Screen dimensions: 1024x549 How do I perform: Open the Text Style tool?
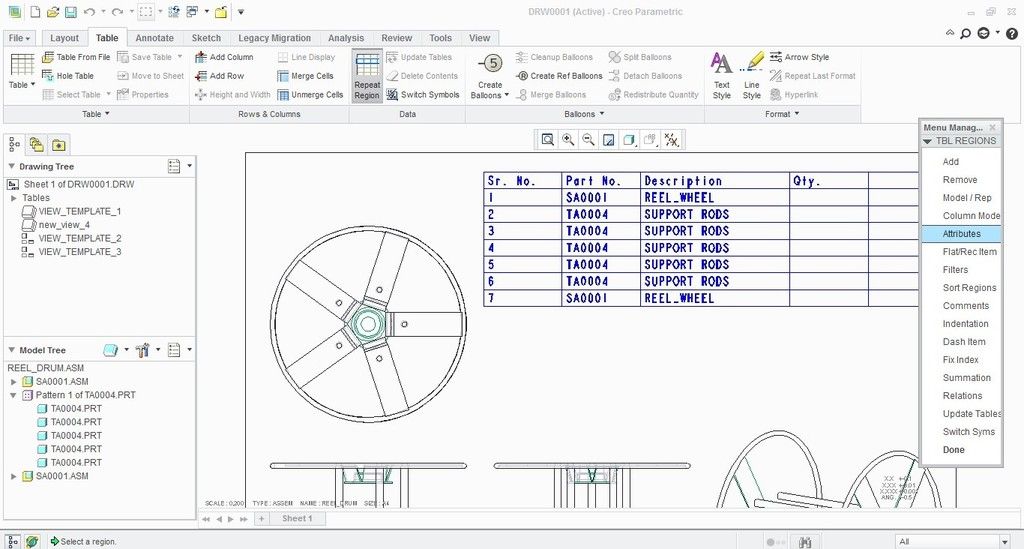[722, 76]
